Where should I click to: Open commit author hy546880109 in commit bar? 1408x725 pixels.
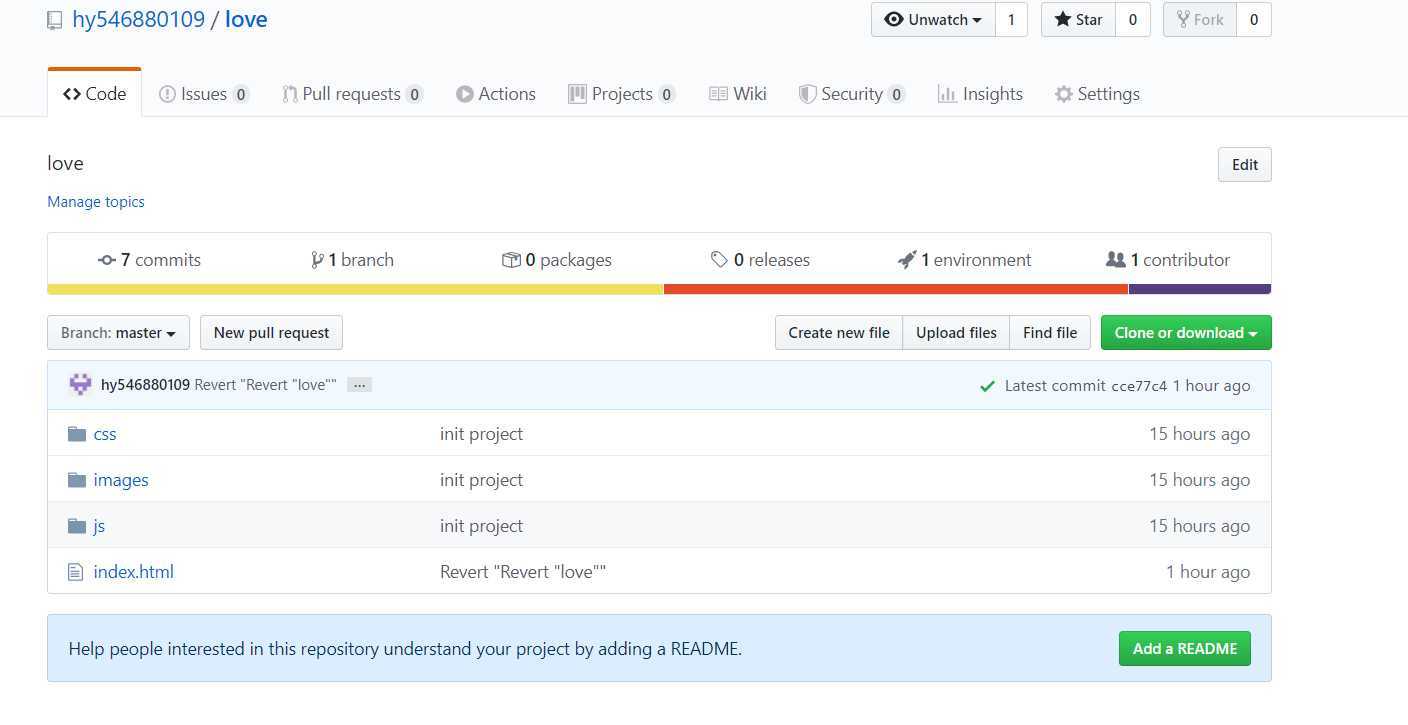pos(145,385)
